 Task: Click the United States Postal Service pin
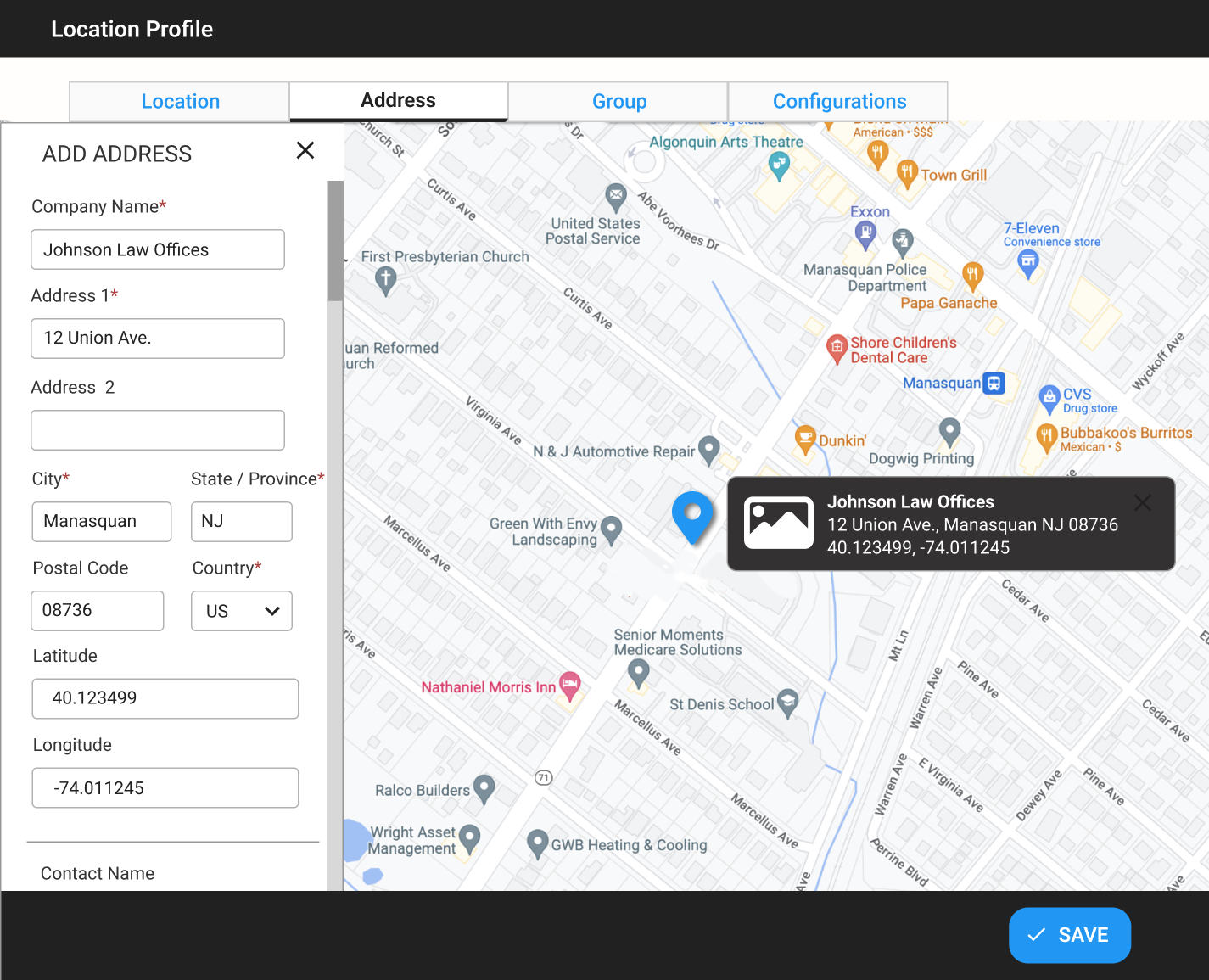click(616, 198)
